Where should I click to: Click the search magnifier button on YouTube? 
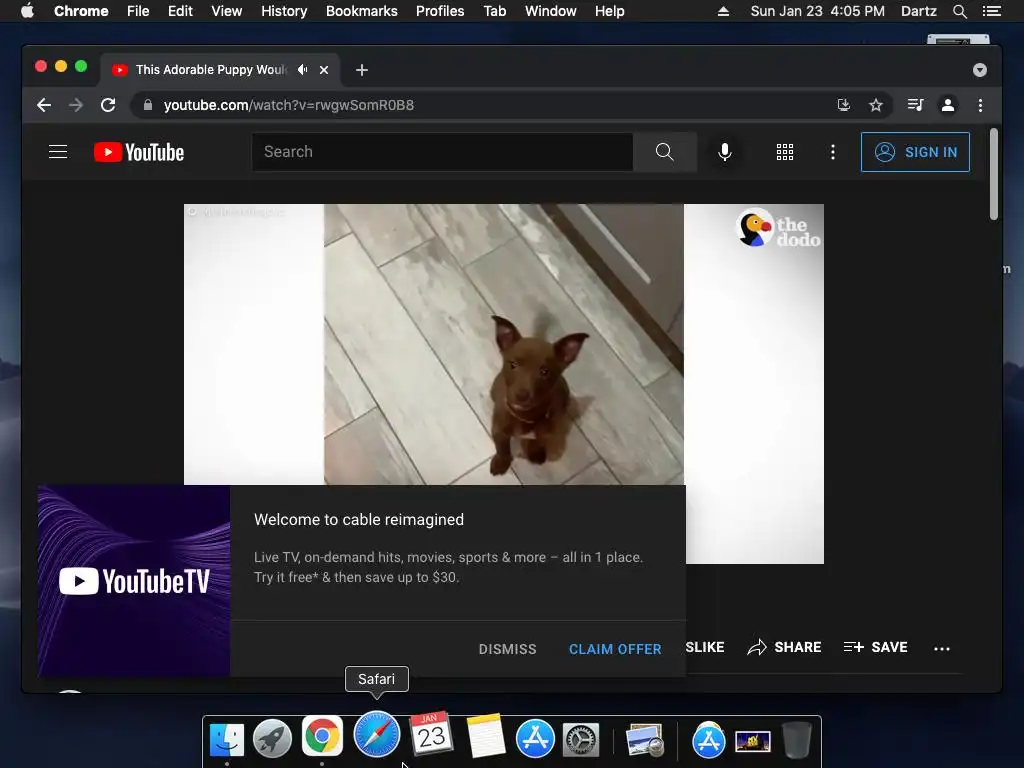pos(664,152)
